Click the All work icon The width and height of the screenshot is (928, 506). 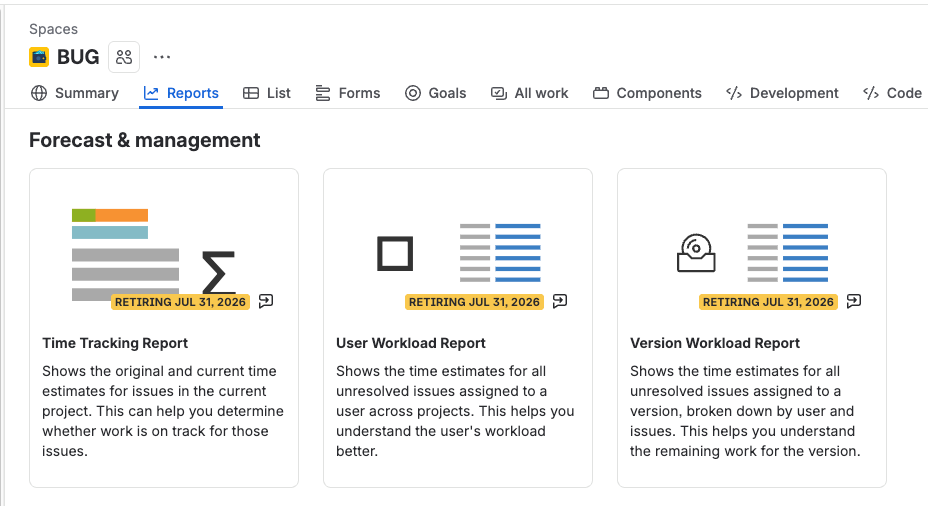coord(498,94)
